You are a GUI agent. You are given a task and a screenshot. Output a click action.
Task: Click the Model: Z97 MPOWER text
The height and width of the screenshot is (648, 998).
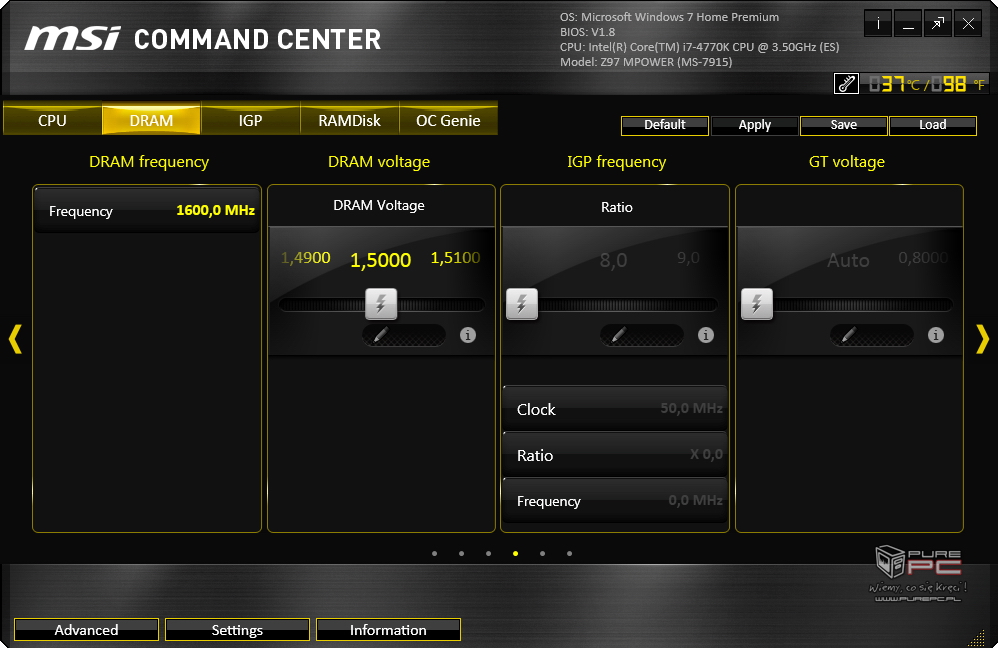coord(646,62)
